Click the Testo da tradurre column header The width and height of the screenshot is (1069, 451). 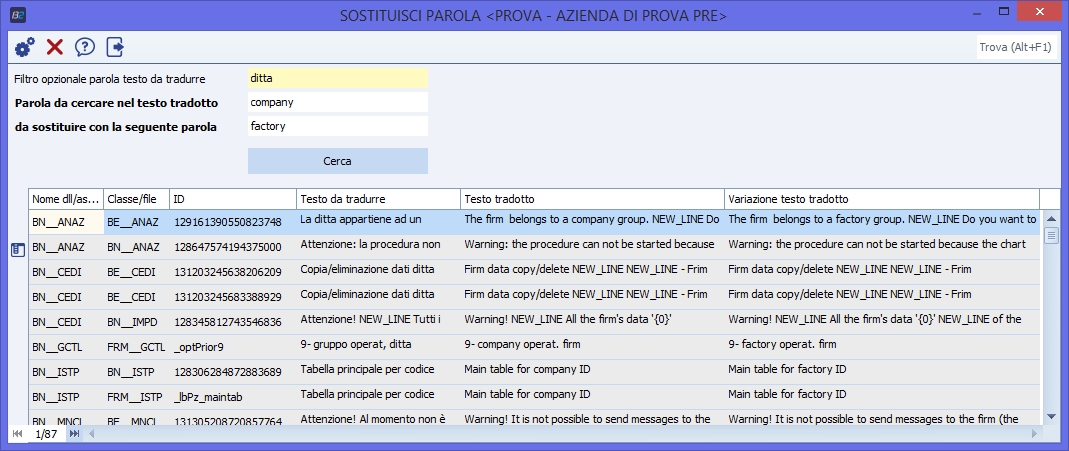click(x=378, y=199)
